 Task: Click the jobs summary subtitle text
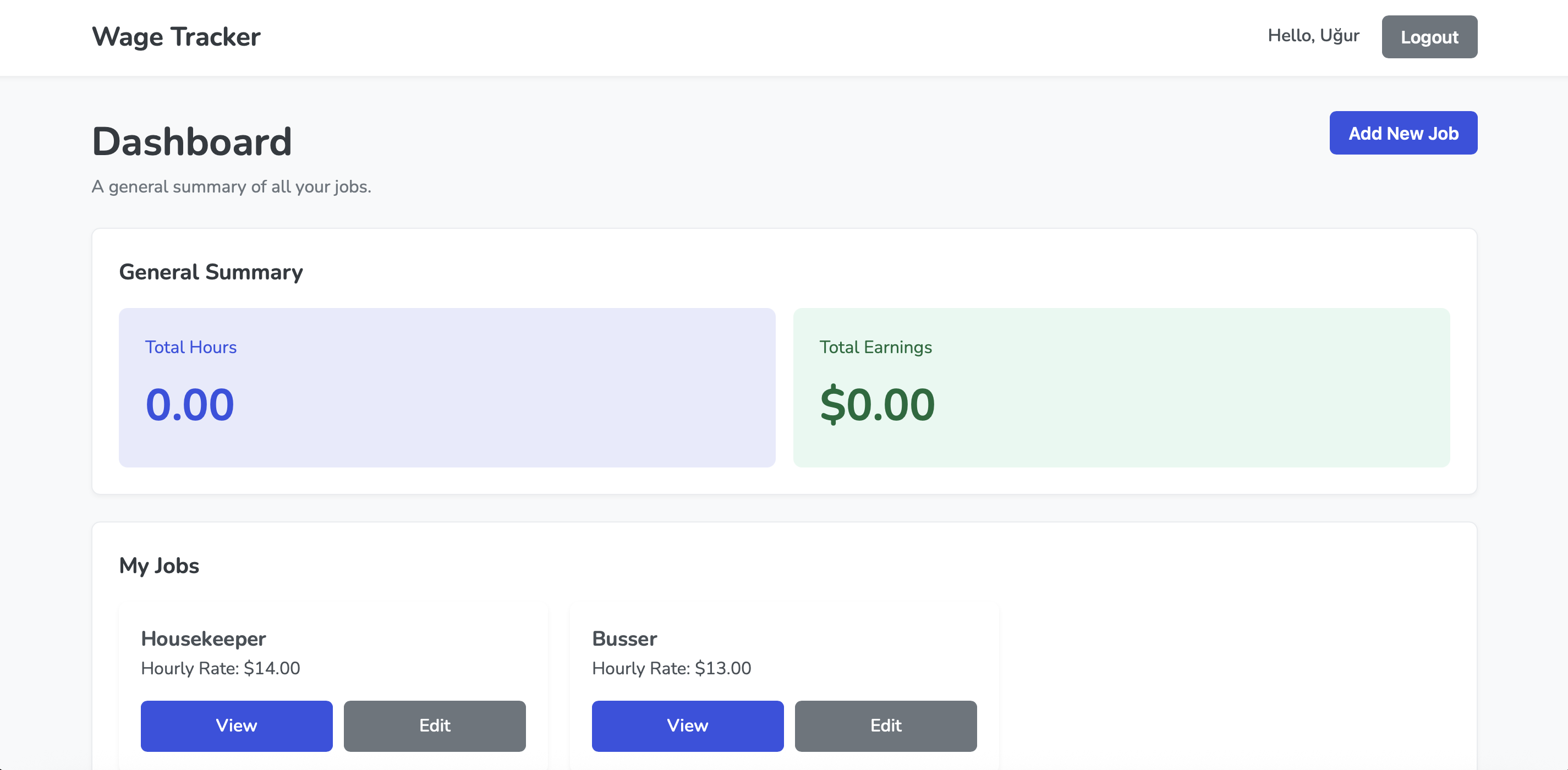231,186
